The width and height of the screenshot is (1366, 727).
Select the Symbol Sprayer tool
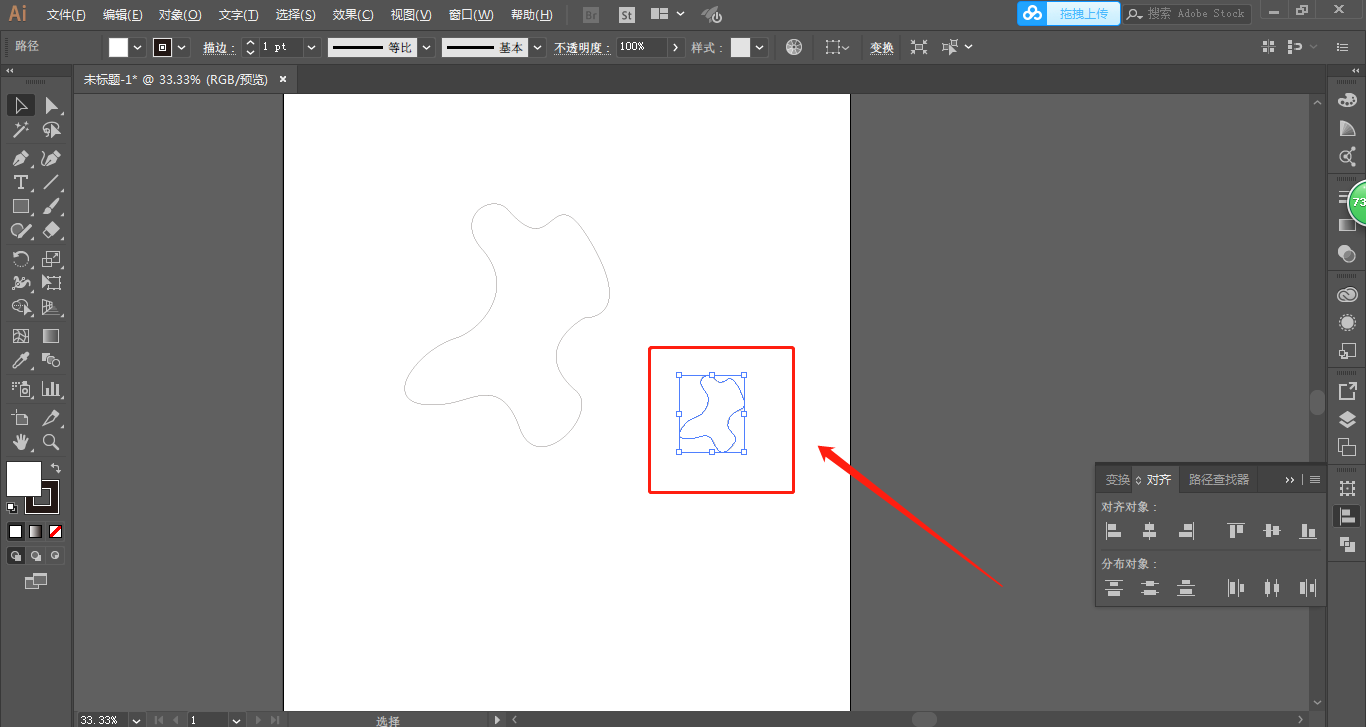point(21,388)
